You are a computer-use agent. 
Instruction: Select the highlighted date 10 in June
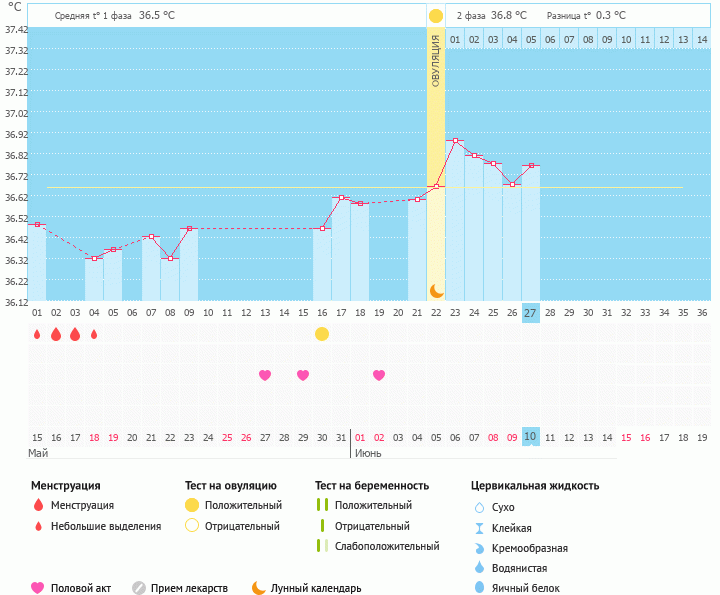tap(531, 437)
